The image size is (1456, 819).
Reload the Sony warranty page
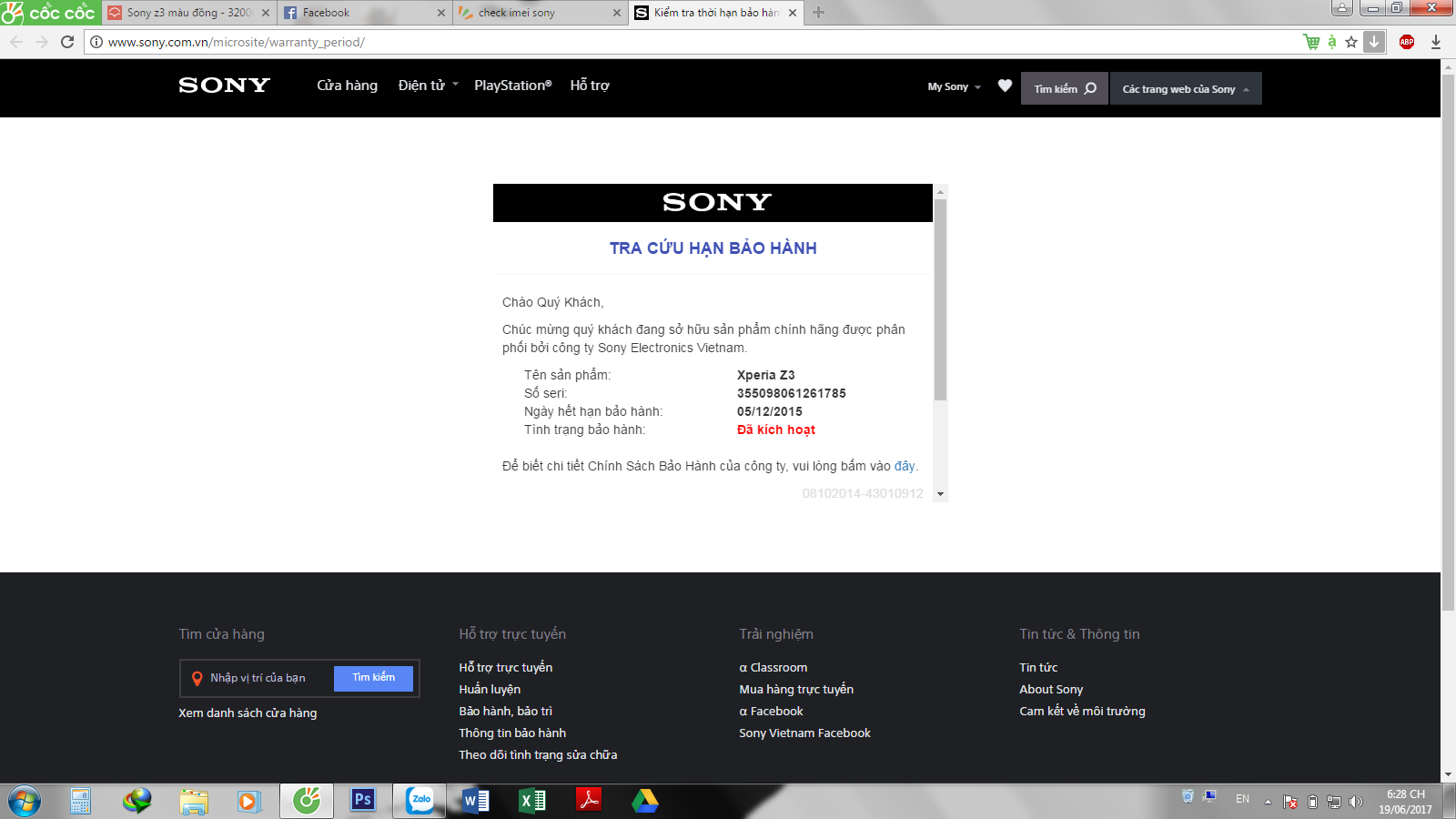(x=67, y=42)
